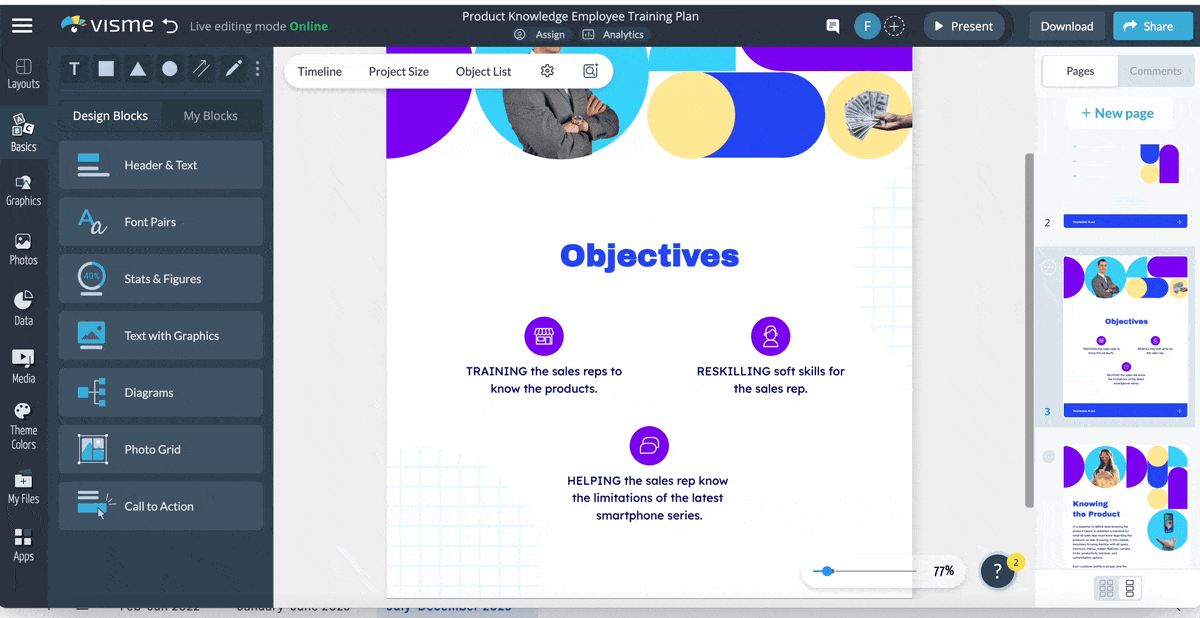Open more shape tools vertical dots
Screen dimensions: 1200x618
[257, 69]
